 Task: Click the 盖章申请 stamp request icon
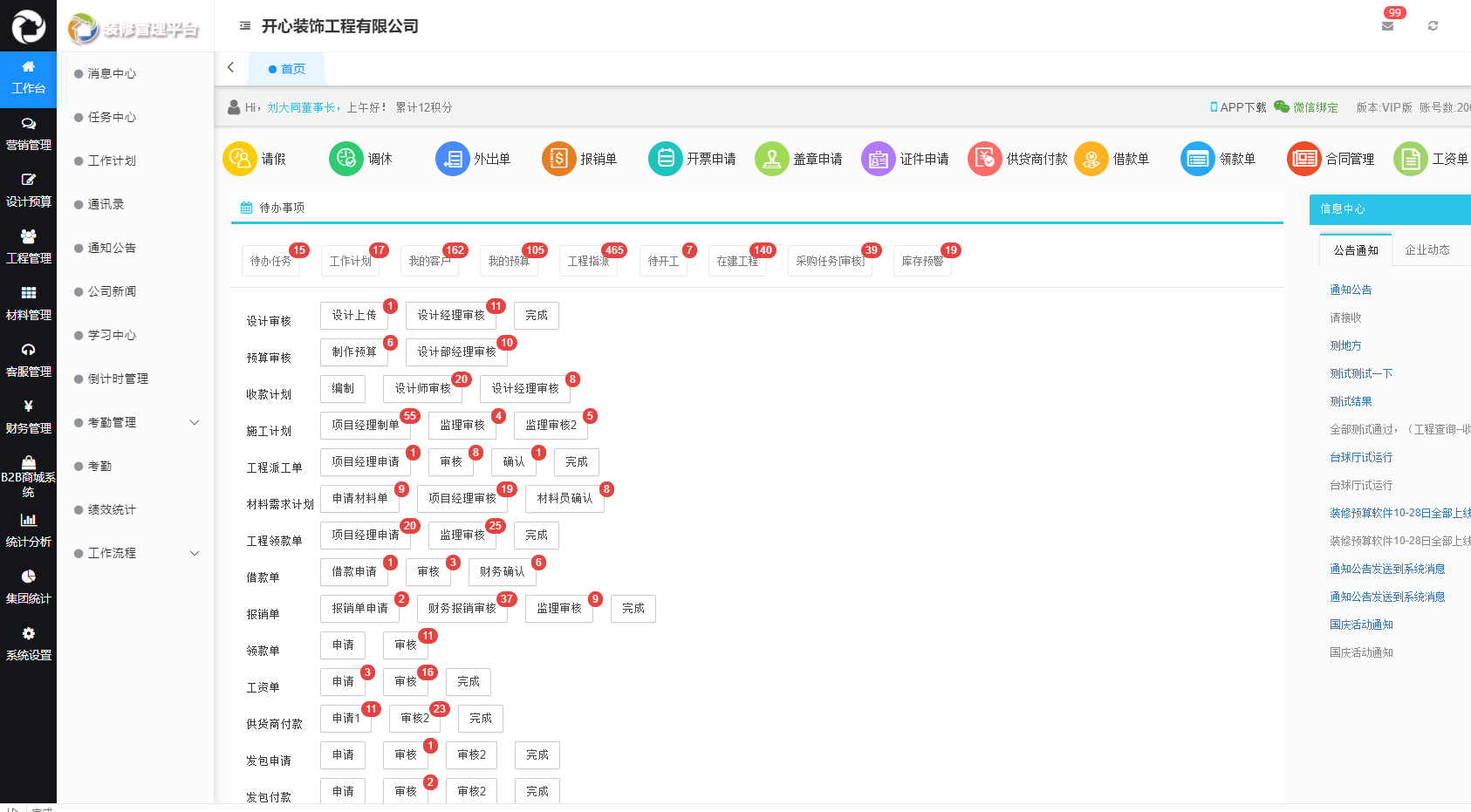(x=771, y=159)
